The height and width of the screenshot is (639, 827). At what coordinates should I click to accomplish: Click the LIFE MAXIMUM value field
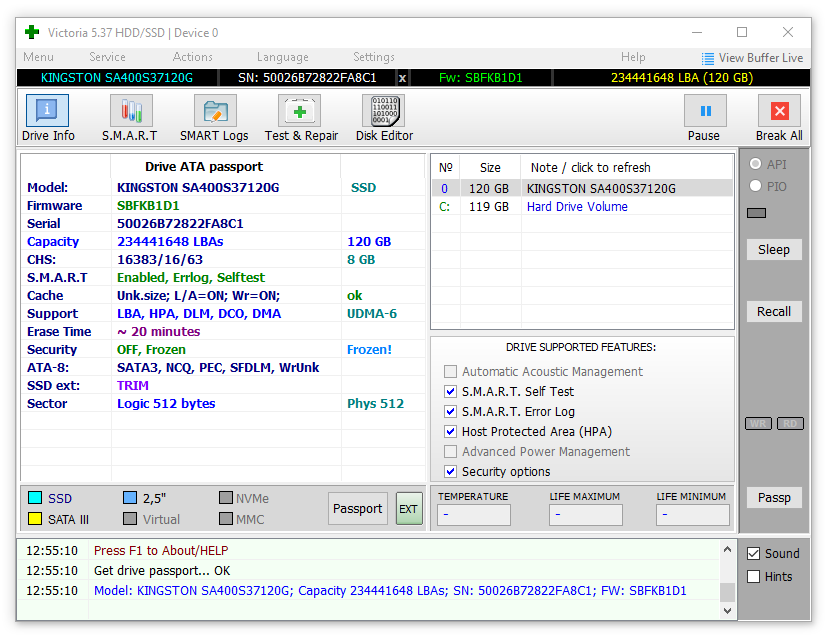(585, 515)
